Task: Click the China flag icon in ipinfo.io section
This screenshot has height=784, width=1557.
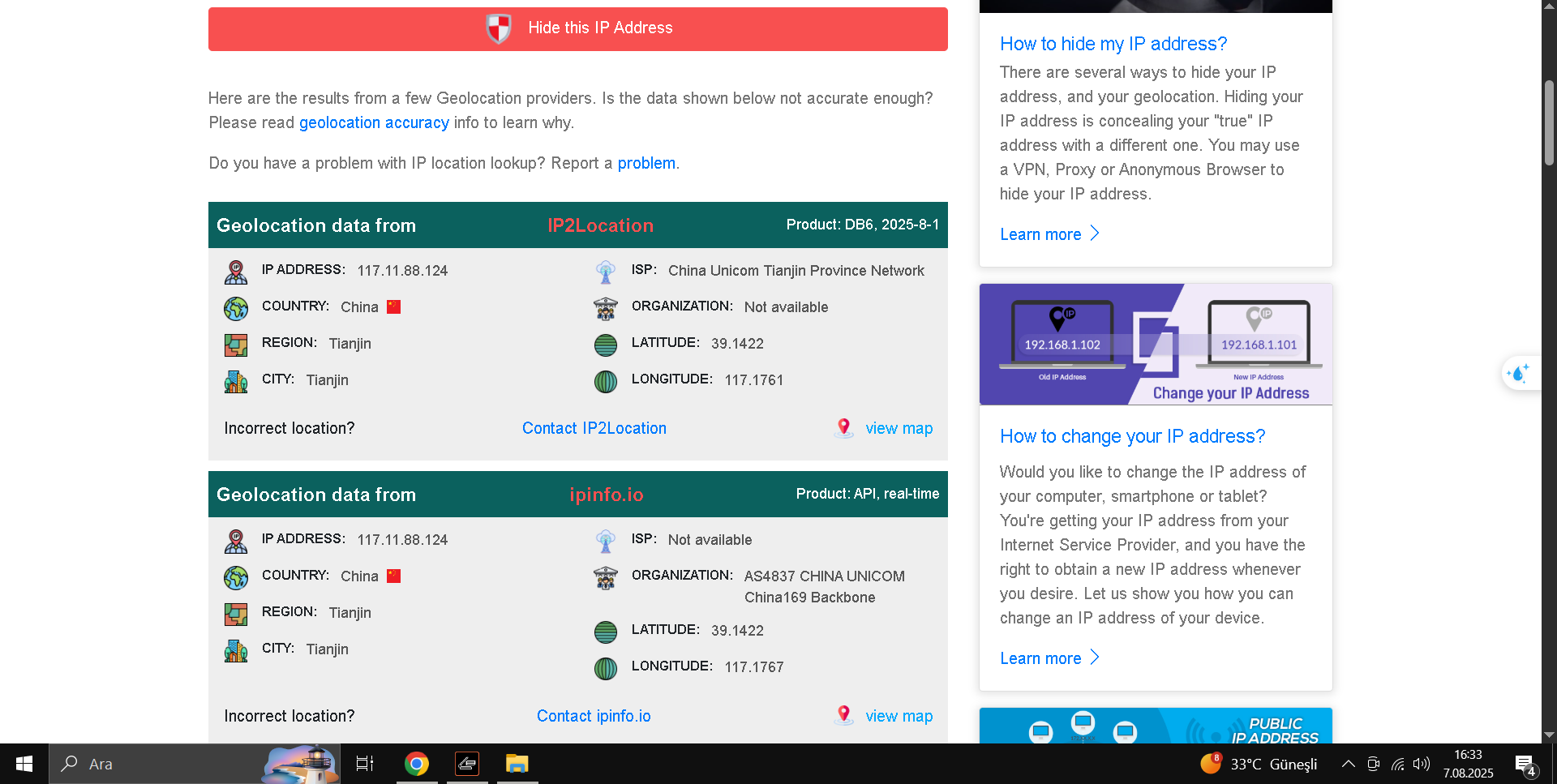Action: (394, 576)
